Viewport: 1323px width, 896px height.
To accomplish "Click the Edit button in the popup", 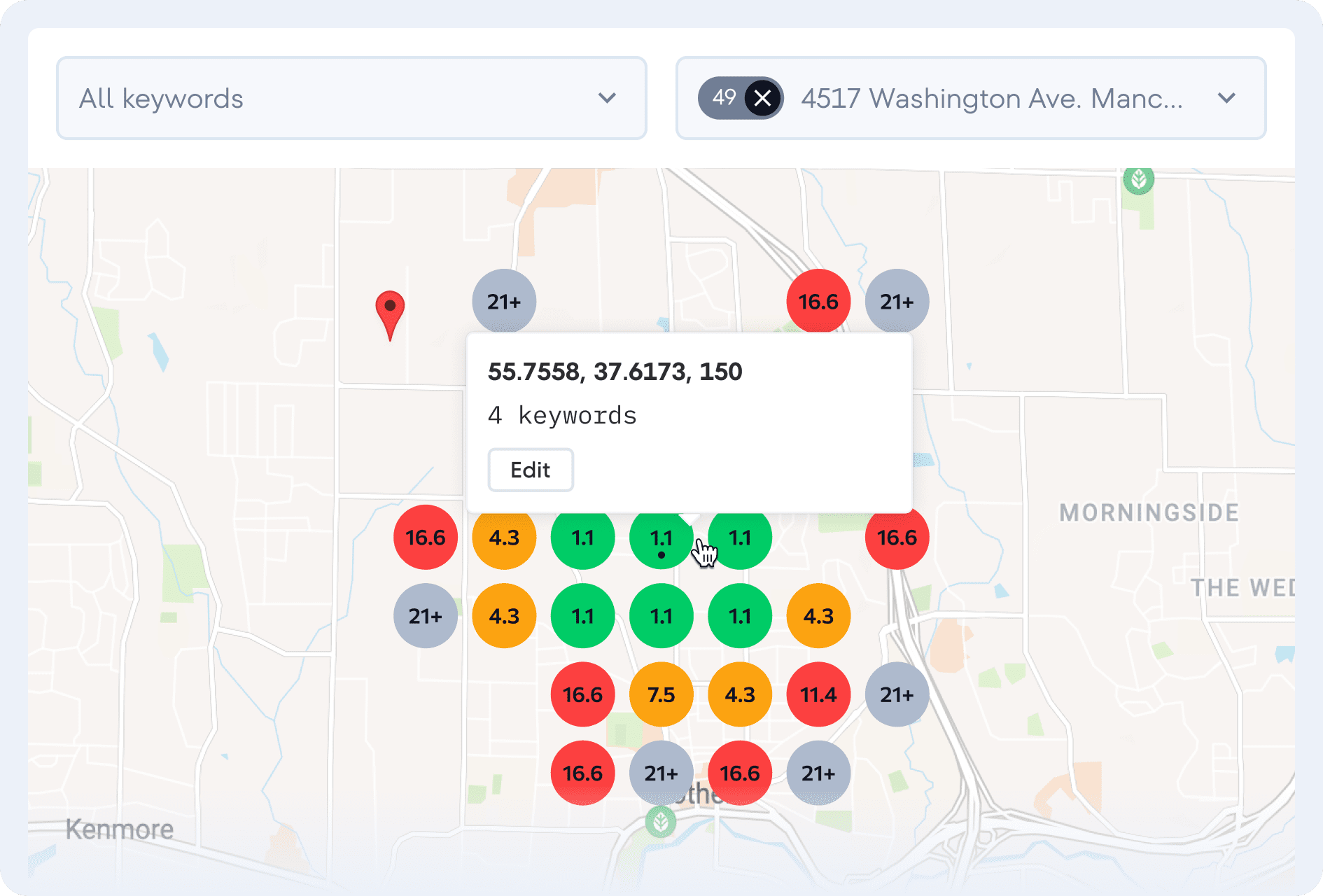I will pos(531,470).
